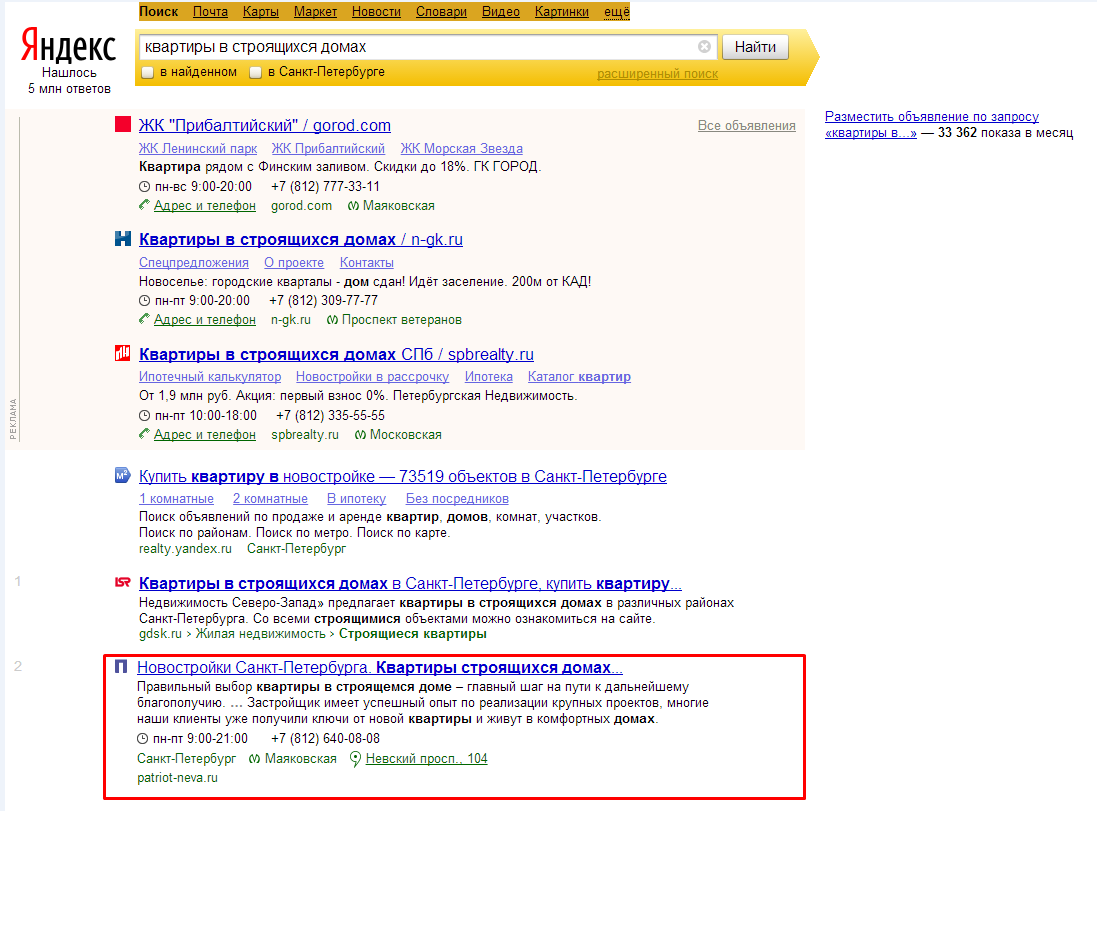Click the clock icon beside пн-пт 9:00-21:00

[x=142, y=739]
